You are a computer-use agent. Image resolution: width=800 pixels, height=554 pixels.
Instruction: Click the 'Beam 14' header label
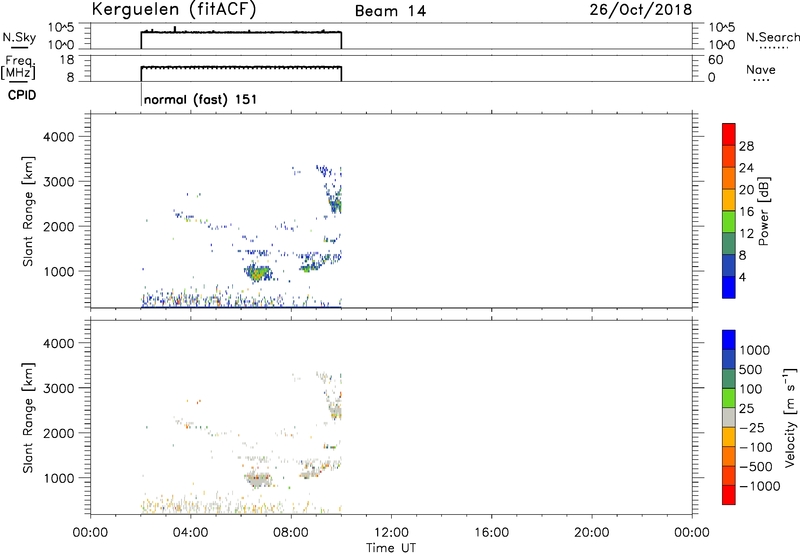click(390, 11)
